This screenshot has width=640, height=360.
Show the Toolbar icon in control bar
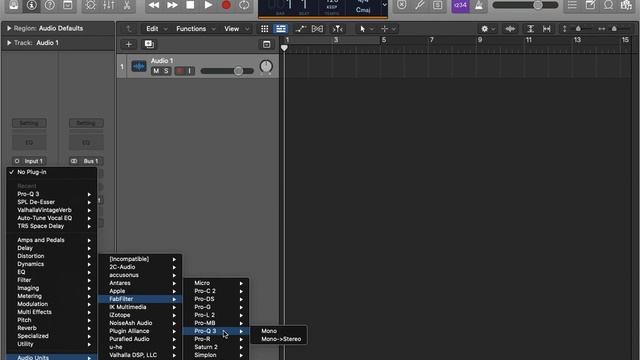68,5
